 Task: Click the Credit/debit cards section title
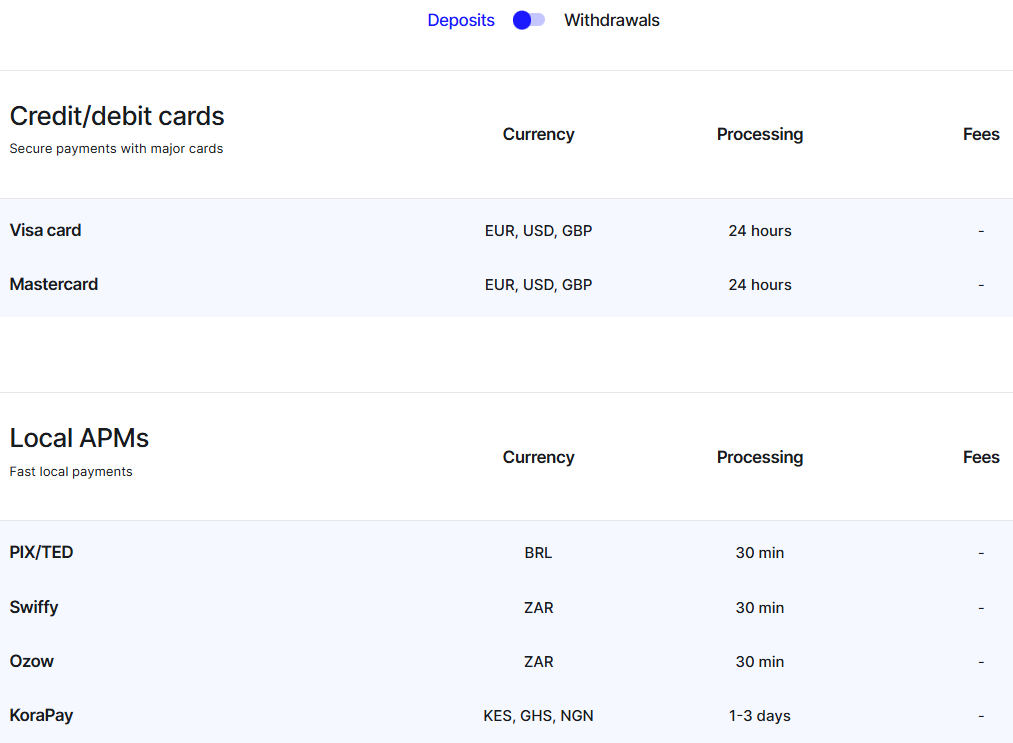[117, 116]
